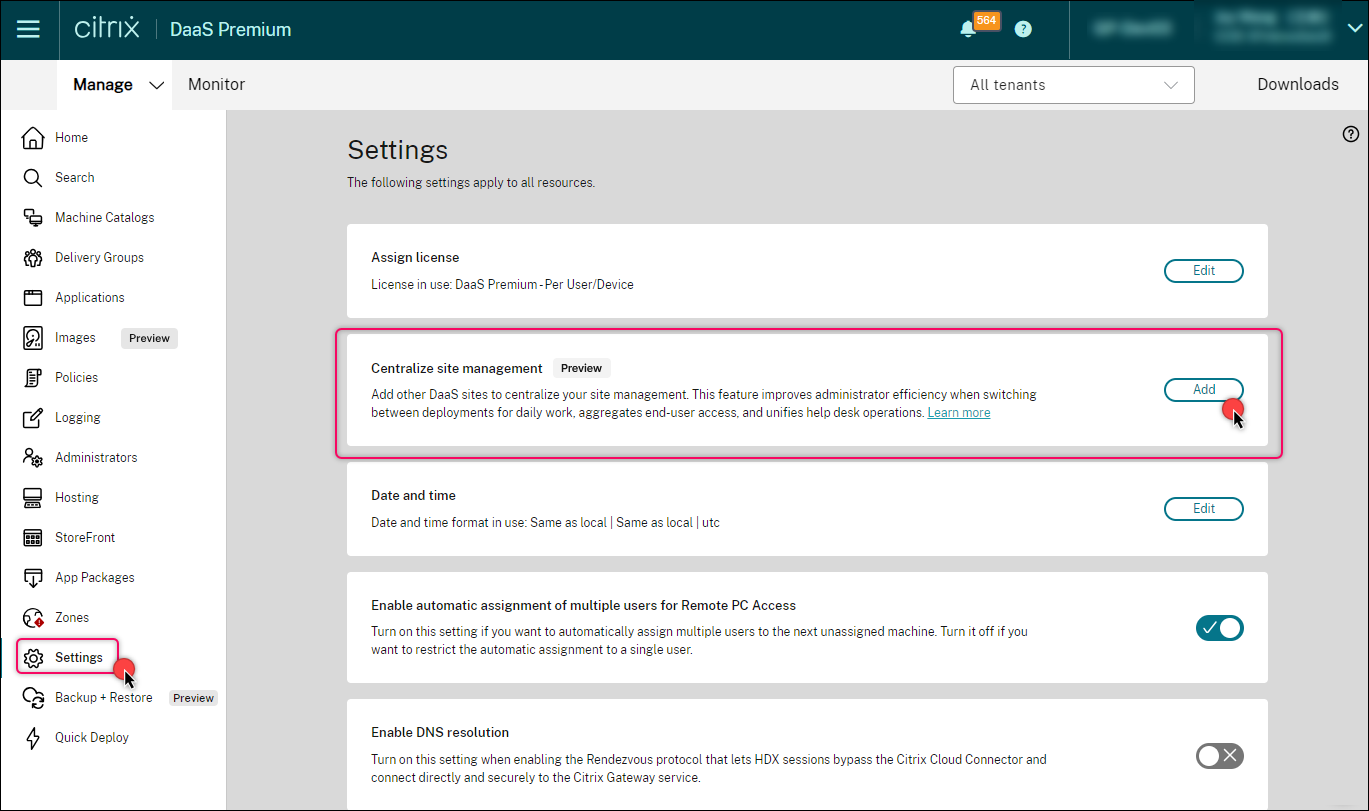
Task: Disable automatic assignment for Remote PC Access
Action: coord(1219,628)
